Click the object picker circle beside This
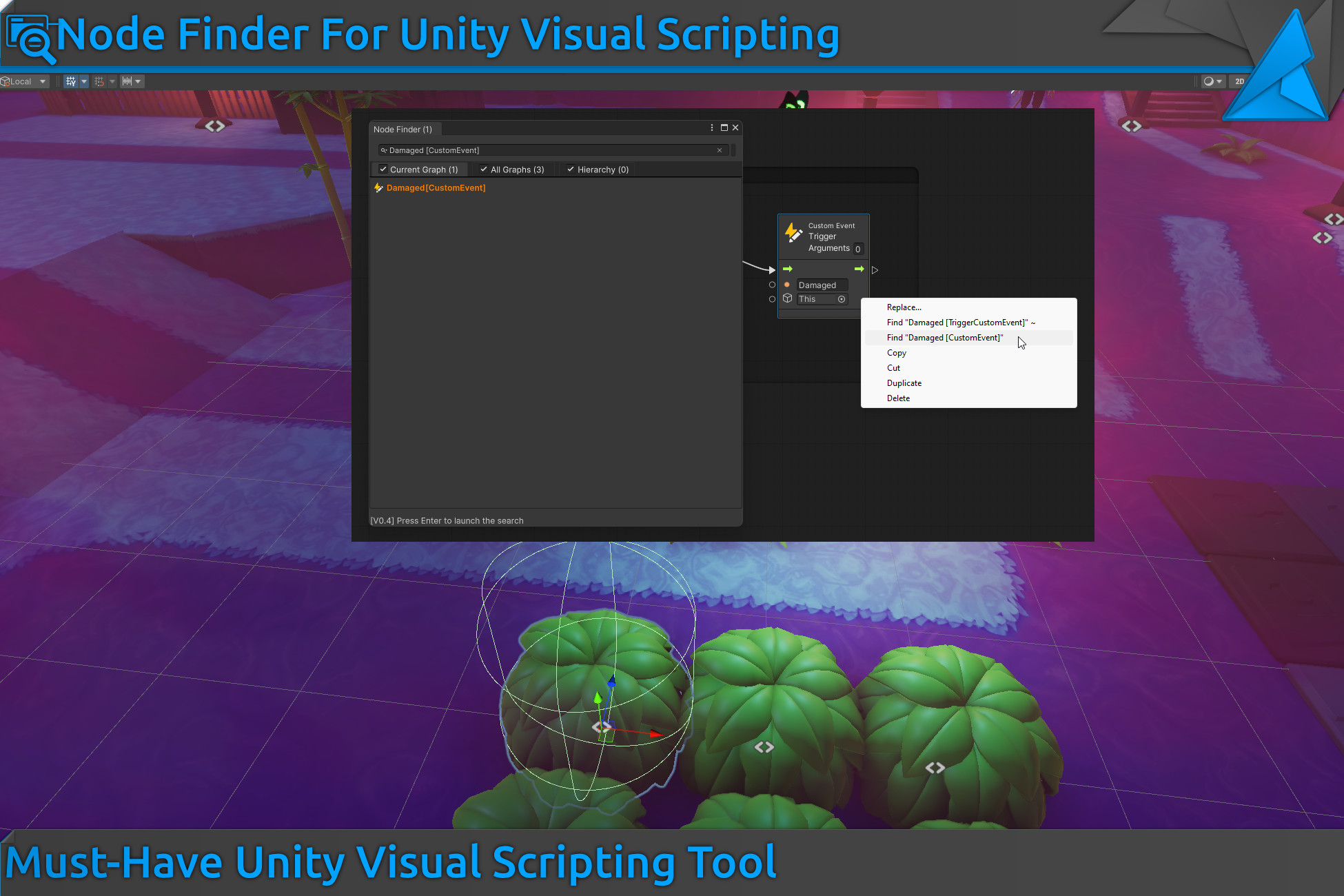 842,299
